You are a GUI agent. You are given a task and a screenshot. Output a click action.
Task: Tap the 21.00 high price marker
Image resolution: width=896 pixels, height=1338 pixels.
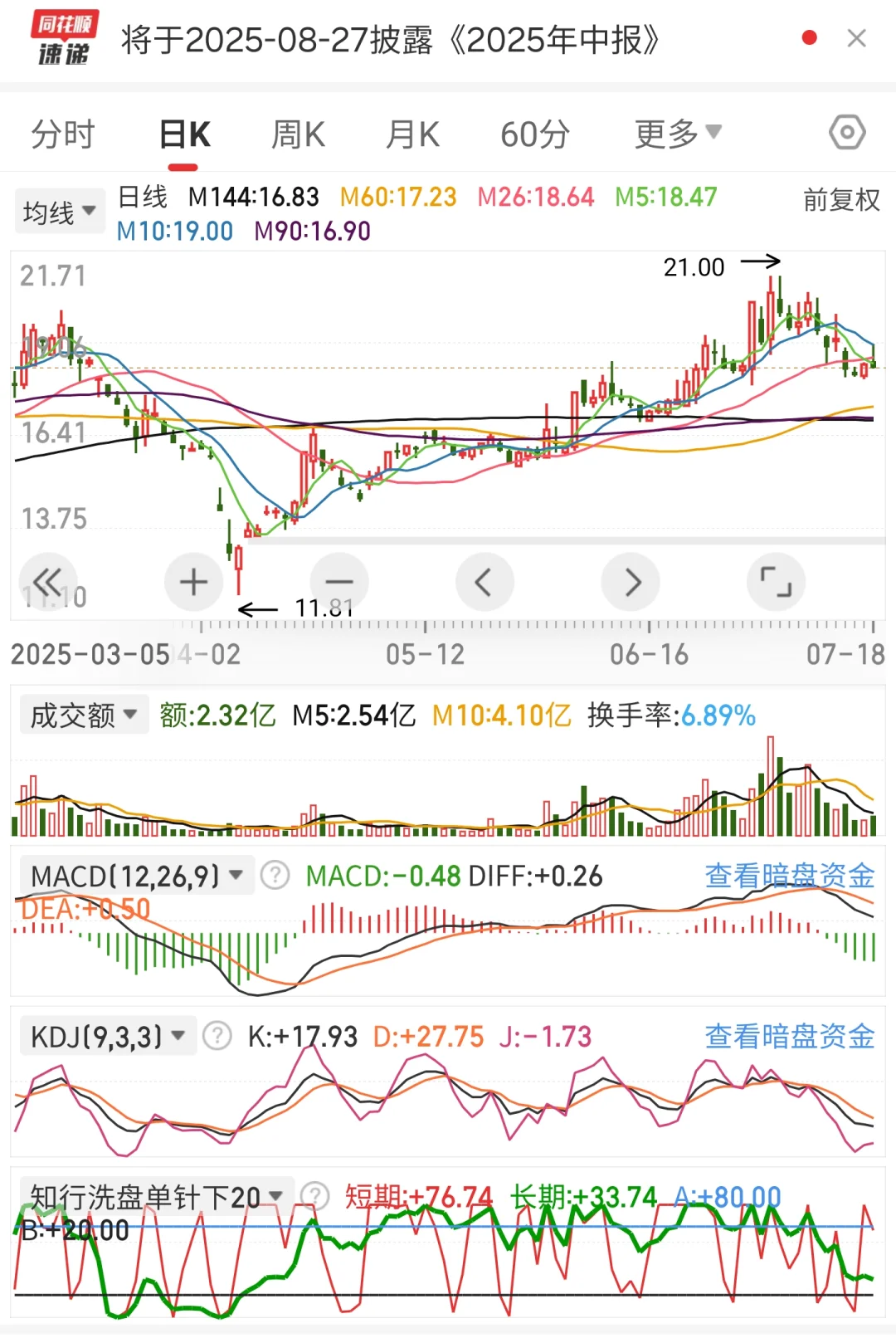pos(694,267)
